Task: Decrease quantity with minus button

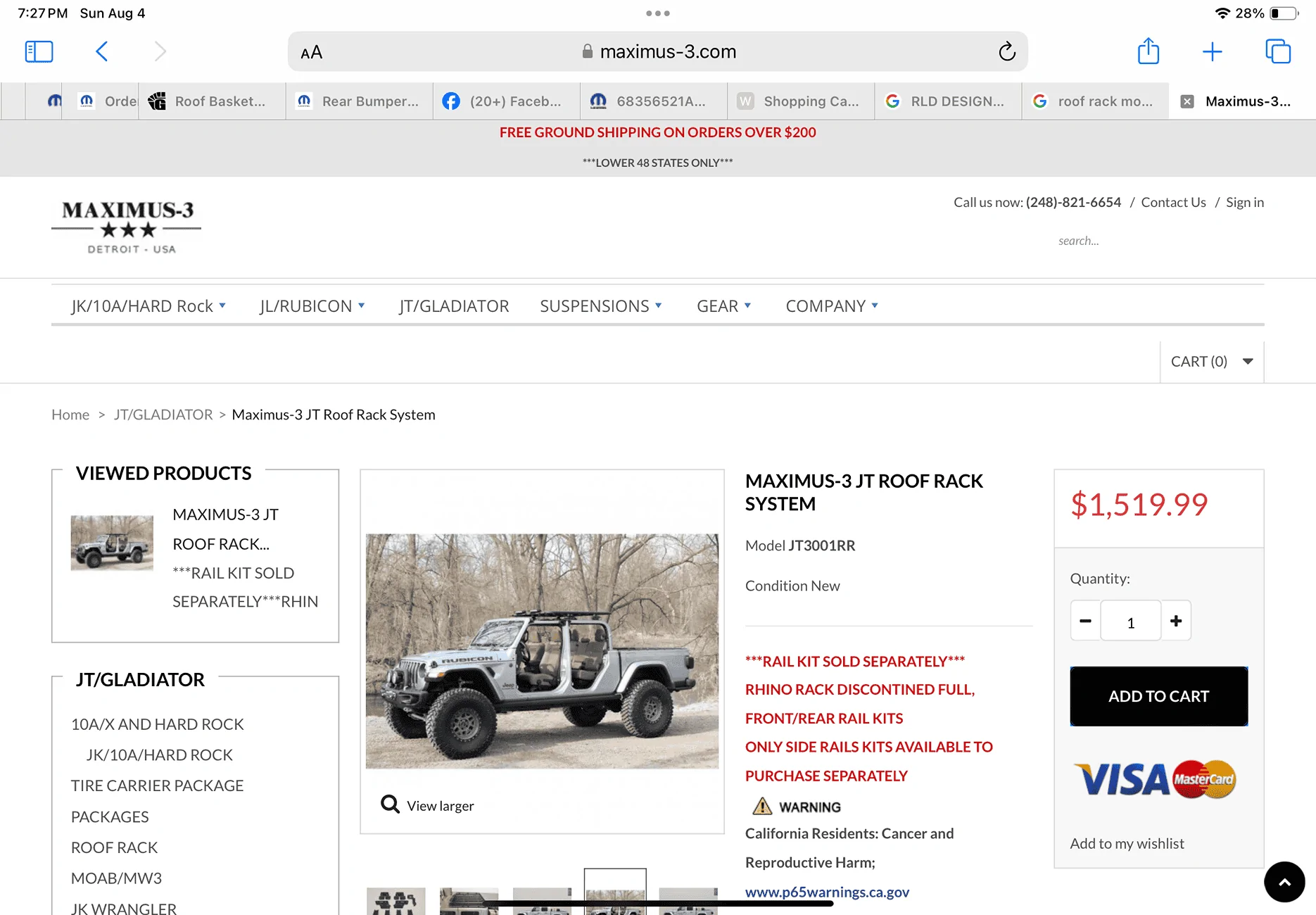Action: [x=1085, y=621]
